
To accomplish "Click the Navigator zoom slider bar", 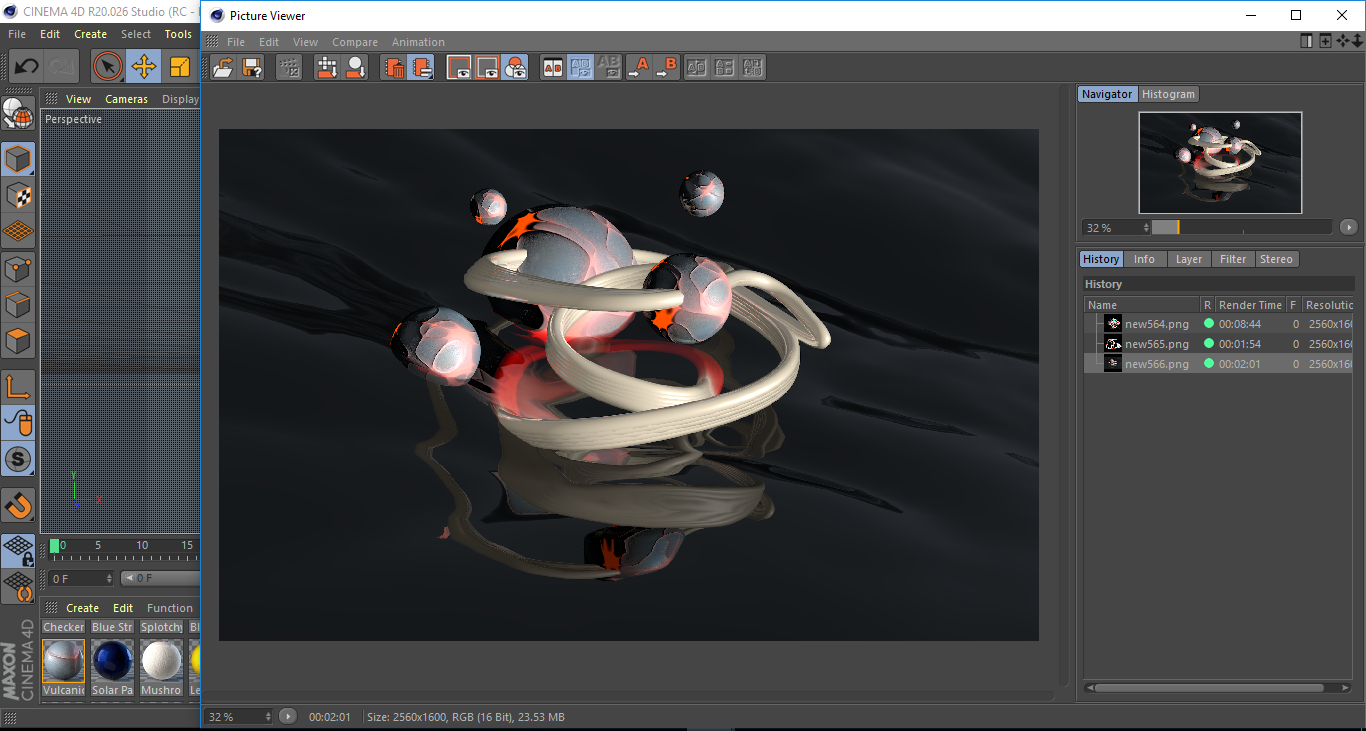I will (x=1242, y=228).
